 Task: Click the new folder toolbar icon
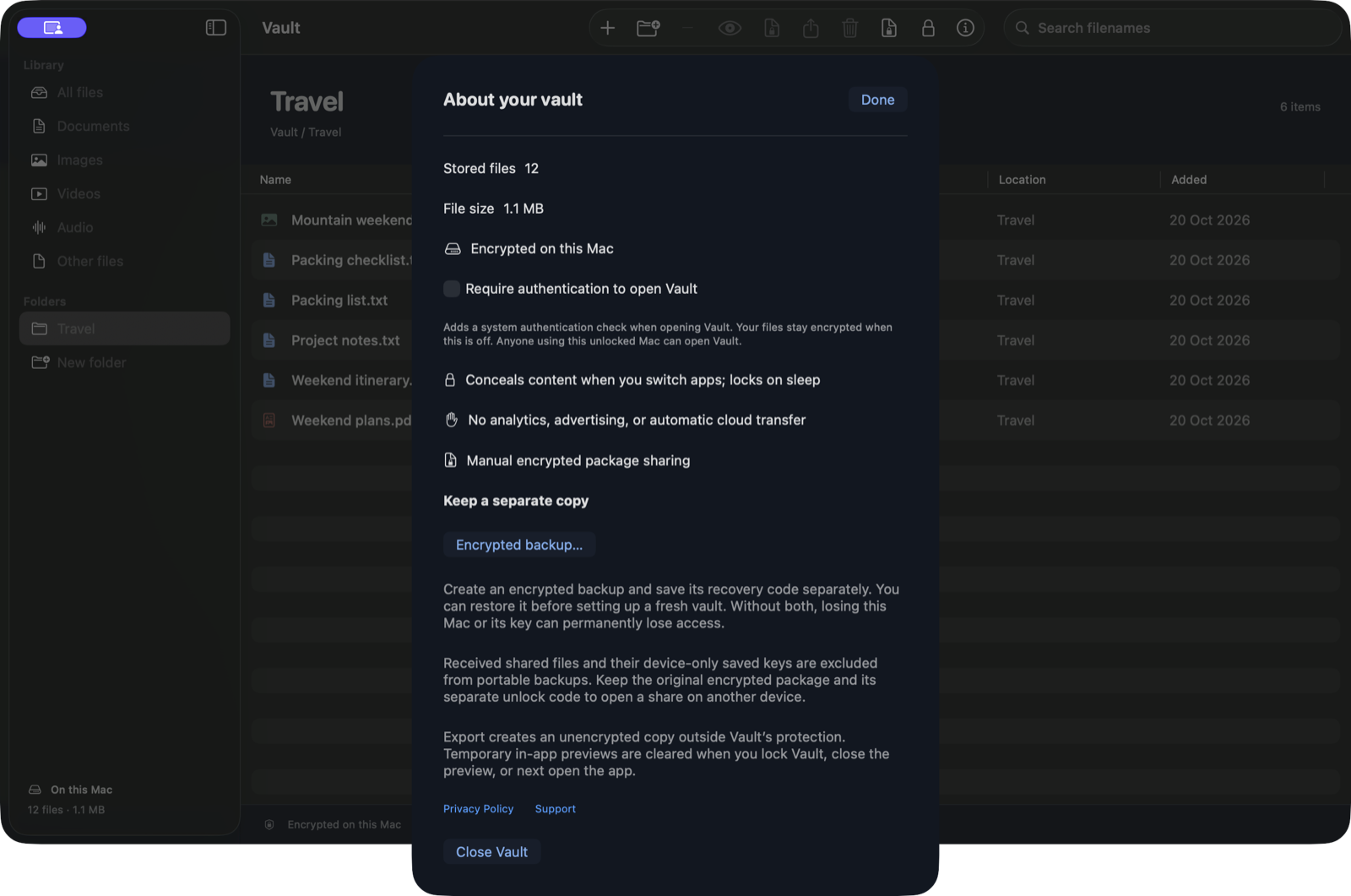pos(648,28)
